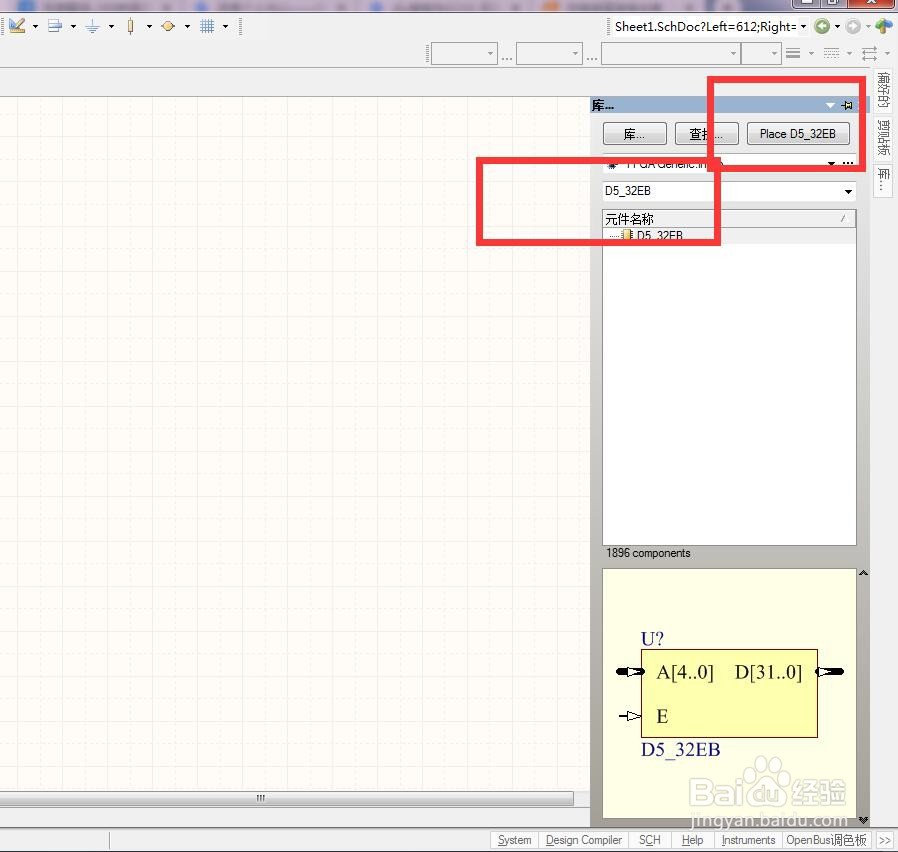The image size is (898, 852).
Task: Click the dotted line style icon
Action: (x=832, y=53)
